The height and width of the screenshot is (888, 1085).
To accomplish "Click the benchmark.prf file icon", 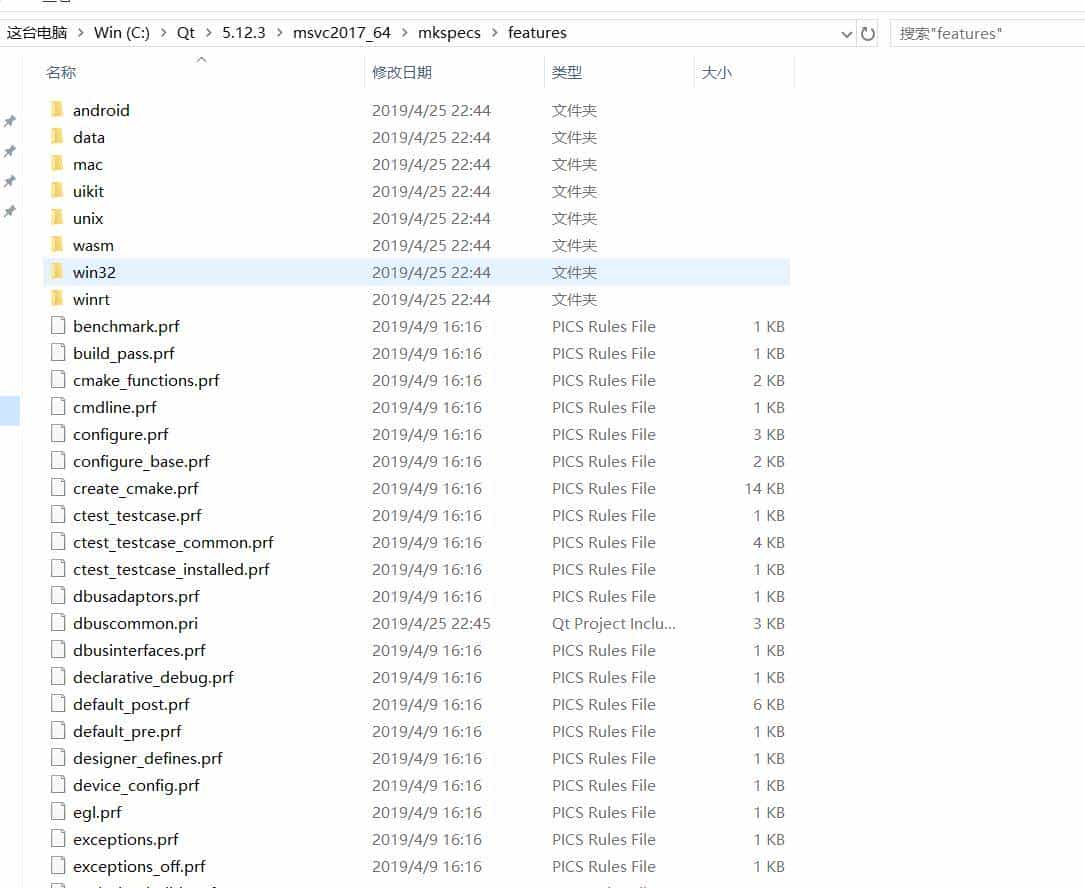I will 57,326.
